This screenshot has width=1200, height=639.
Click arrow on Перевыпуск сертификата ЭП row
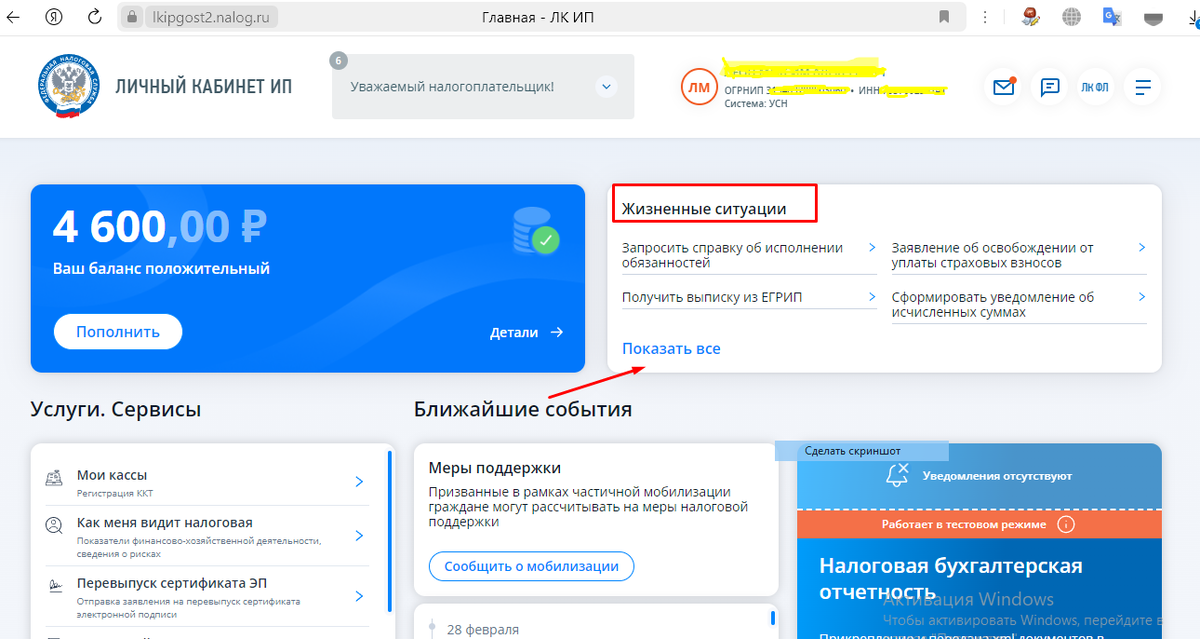[x=359, y=597]
